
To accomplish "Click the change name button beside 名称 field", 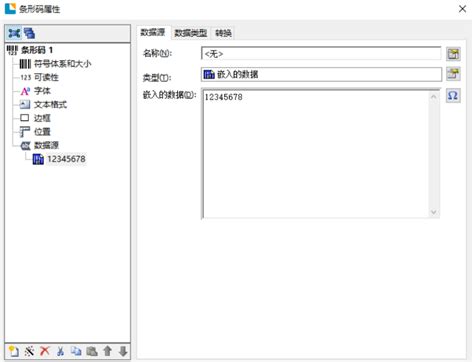I will coord(453,54).
